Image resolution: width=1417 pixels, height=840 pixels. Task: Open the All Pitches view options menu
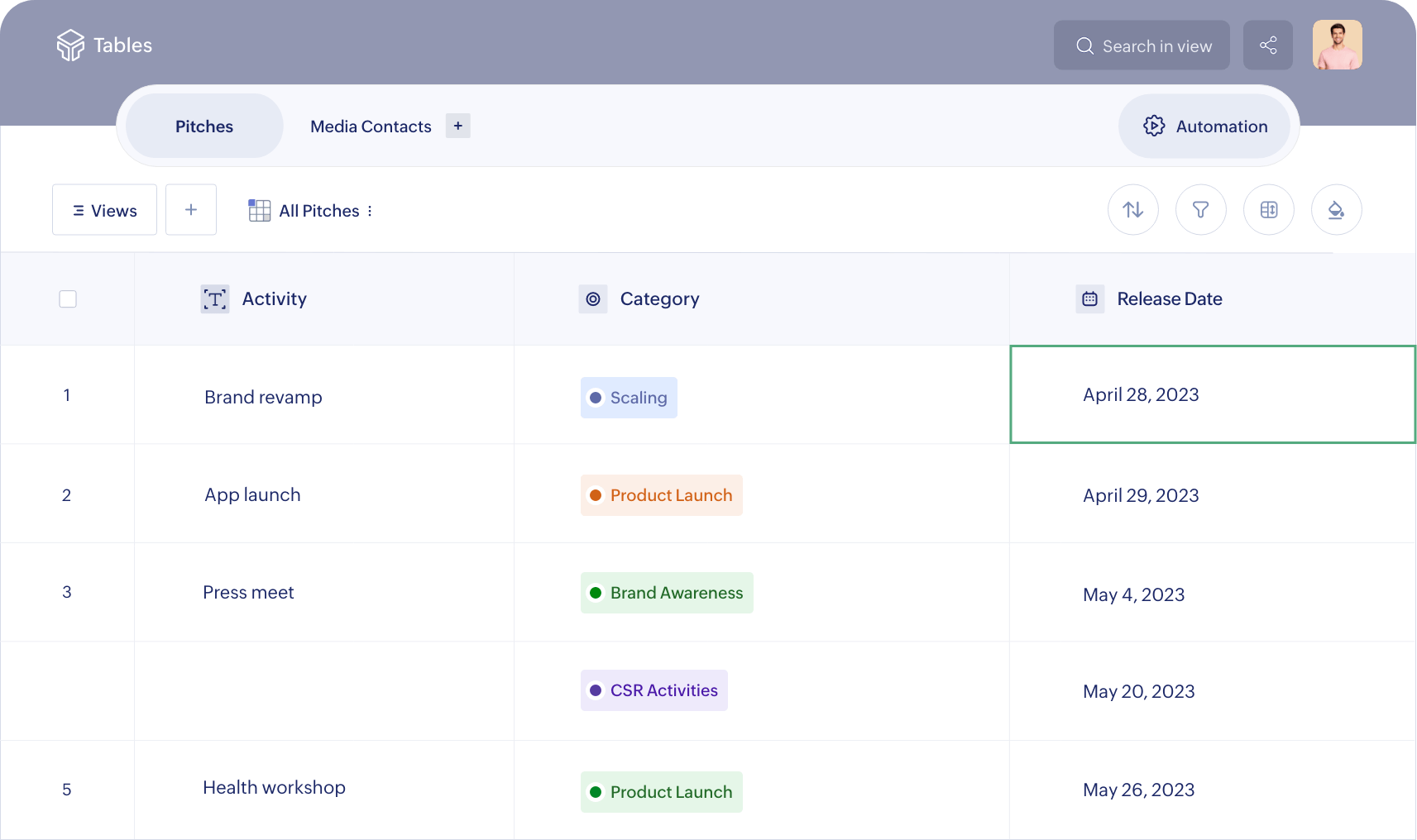coord(370,211)
